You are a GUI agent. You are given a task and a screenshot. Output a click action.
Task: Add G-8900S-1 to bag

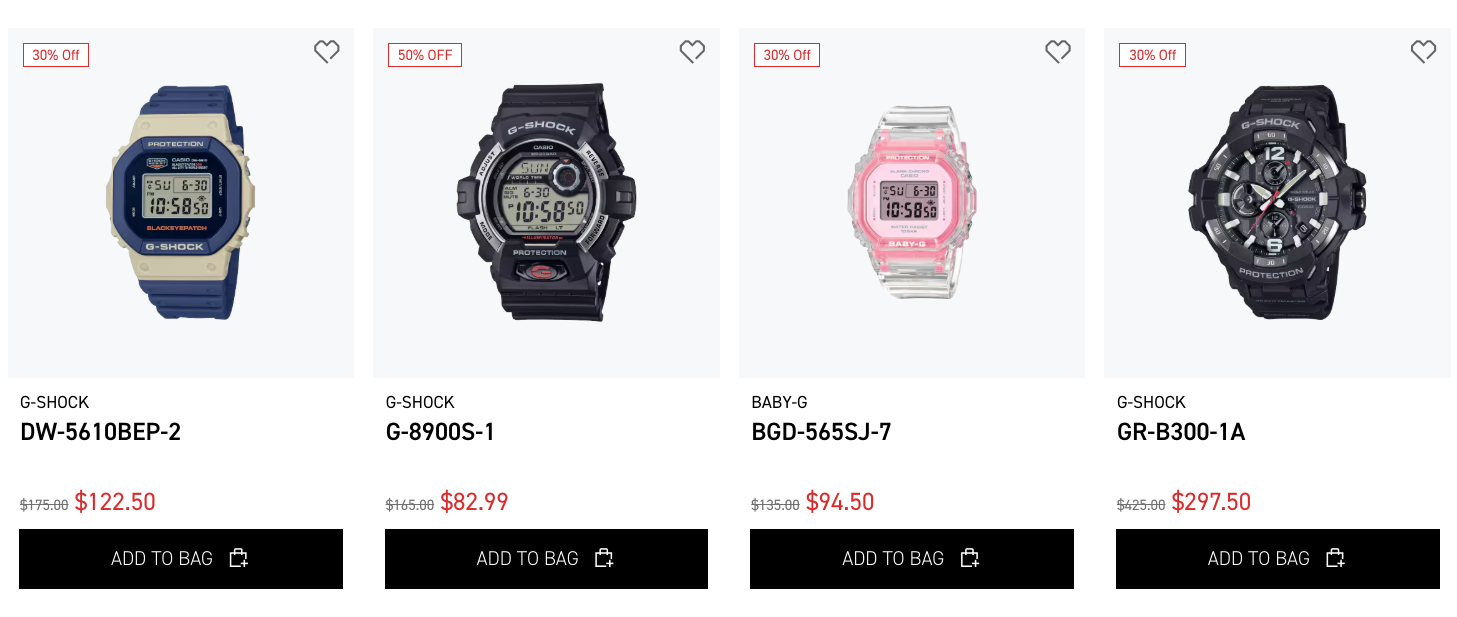click(546, 559)
